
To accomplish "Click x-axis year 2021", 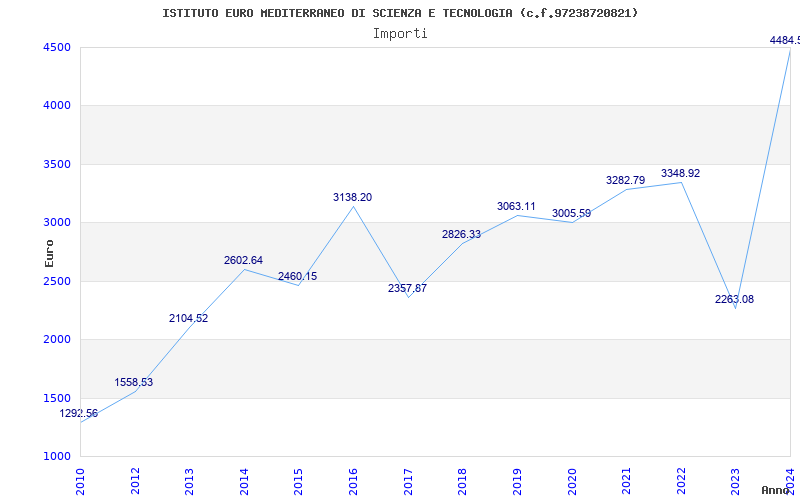I will (626, 481).
